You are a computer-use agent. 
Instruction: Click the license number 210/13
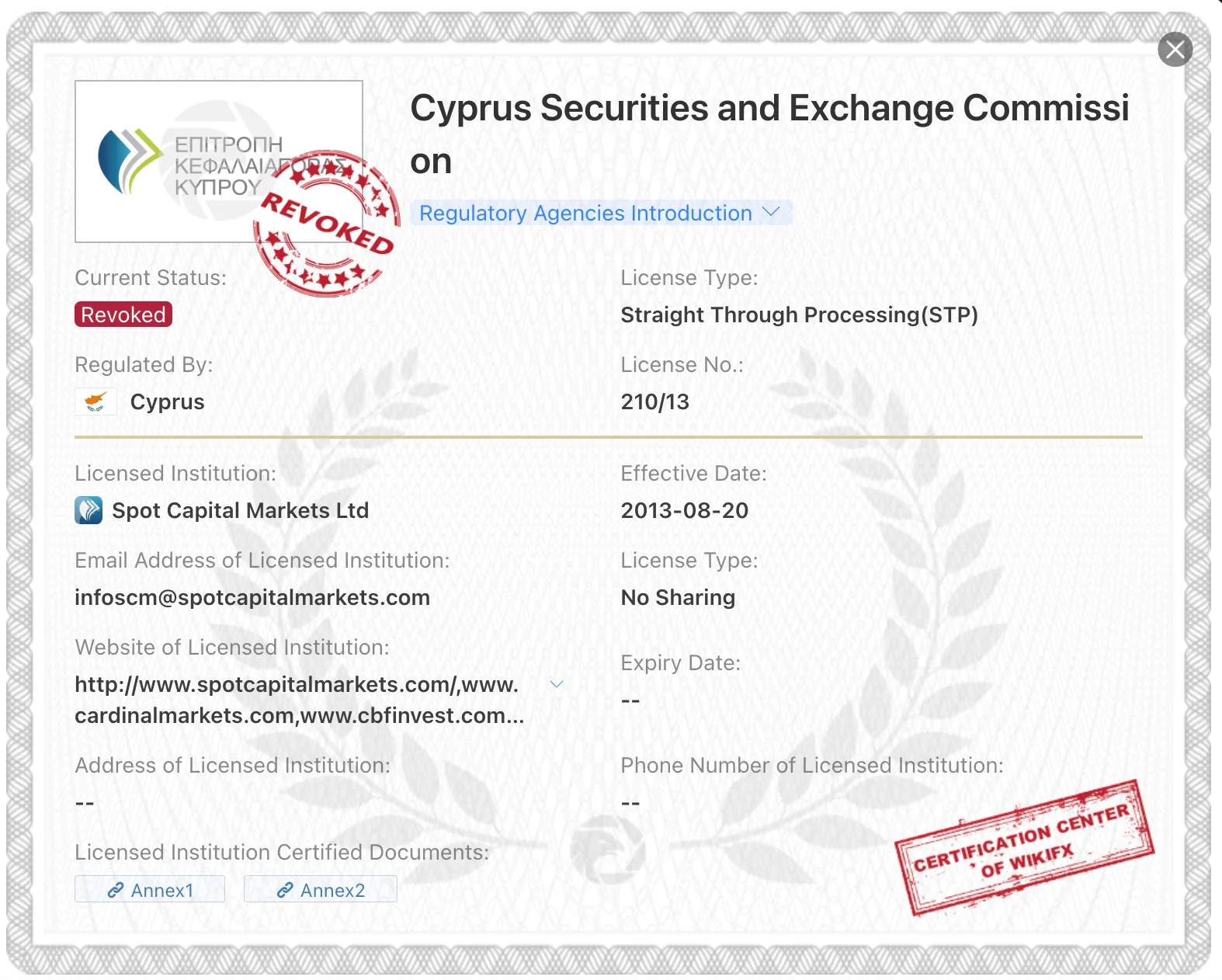(x=655, y=401)
